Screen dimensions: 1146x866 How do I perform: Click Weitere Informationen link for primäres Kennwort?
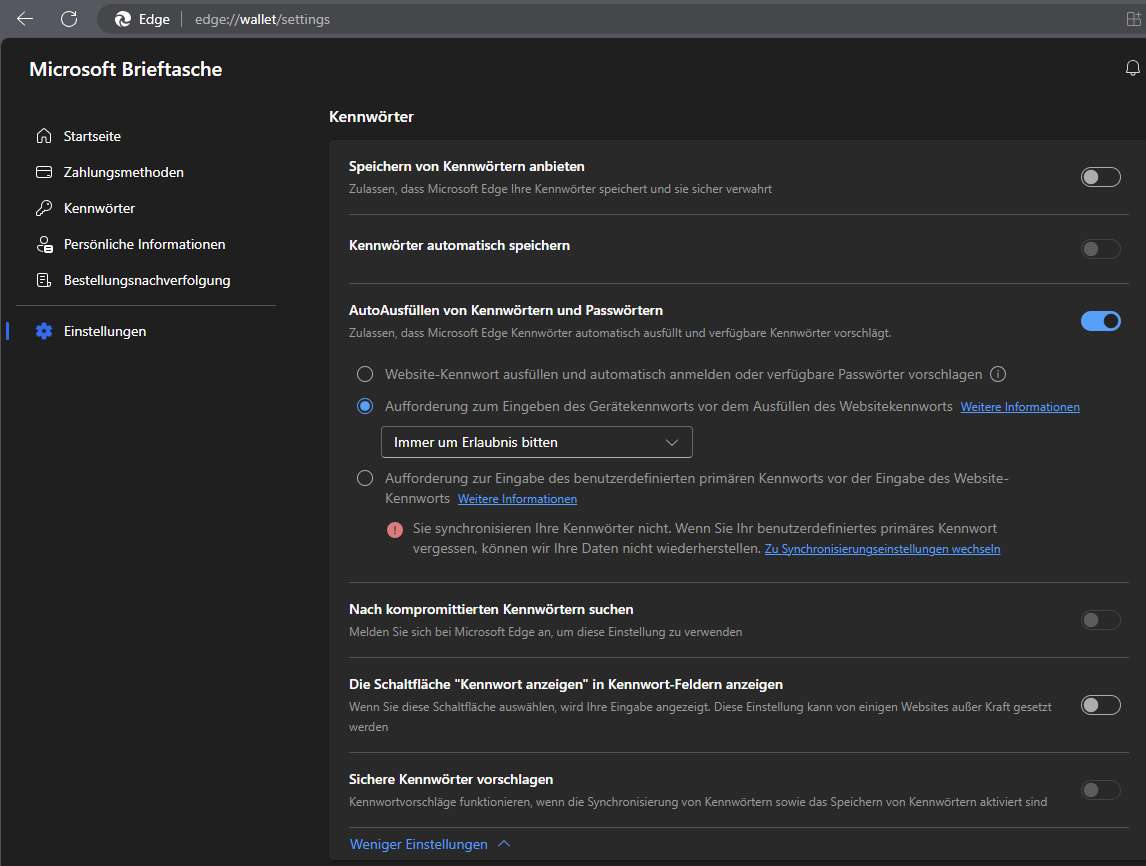point(517,499)
